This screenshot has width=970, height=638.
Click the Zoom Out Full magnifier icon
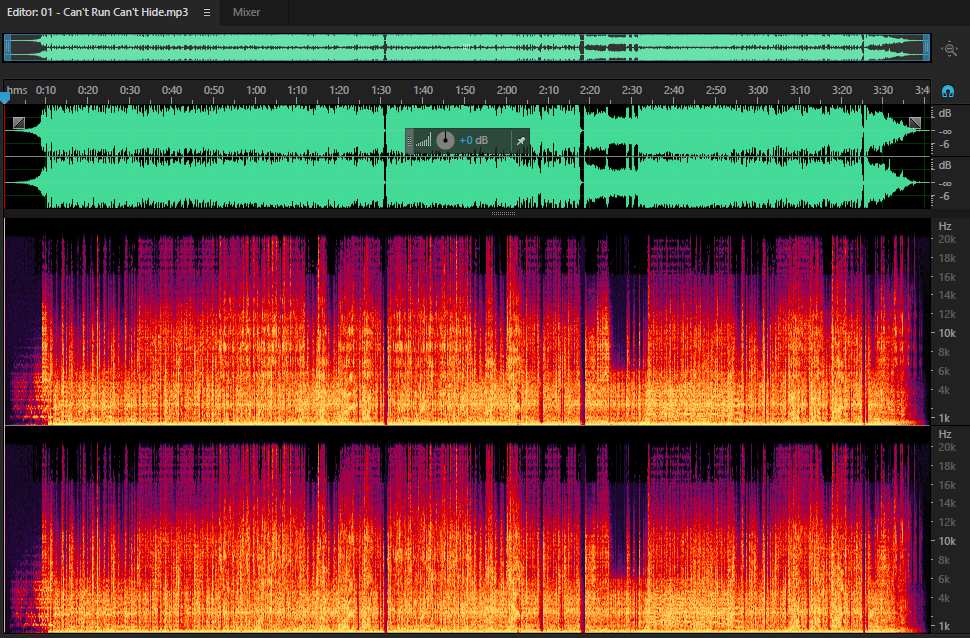[950, 49]
